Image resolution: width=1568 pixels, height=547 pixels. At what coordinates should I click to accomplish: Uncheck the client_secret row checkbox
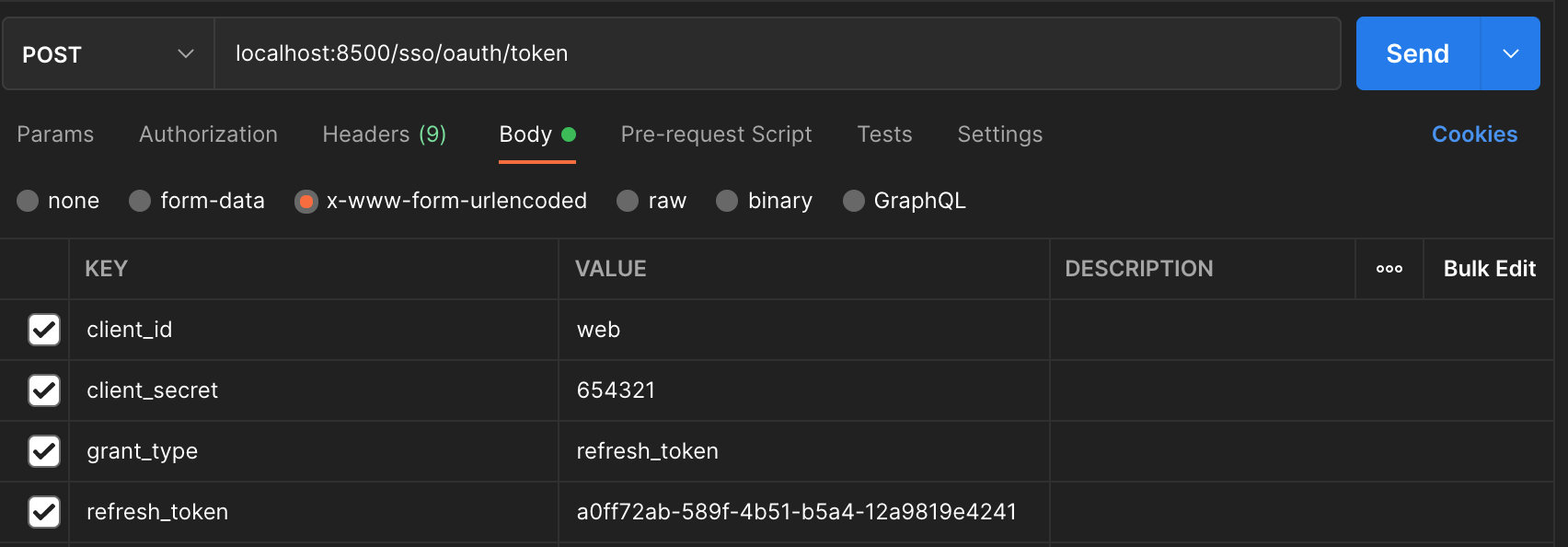pyautogui.click(x=44, y=390)
